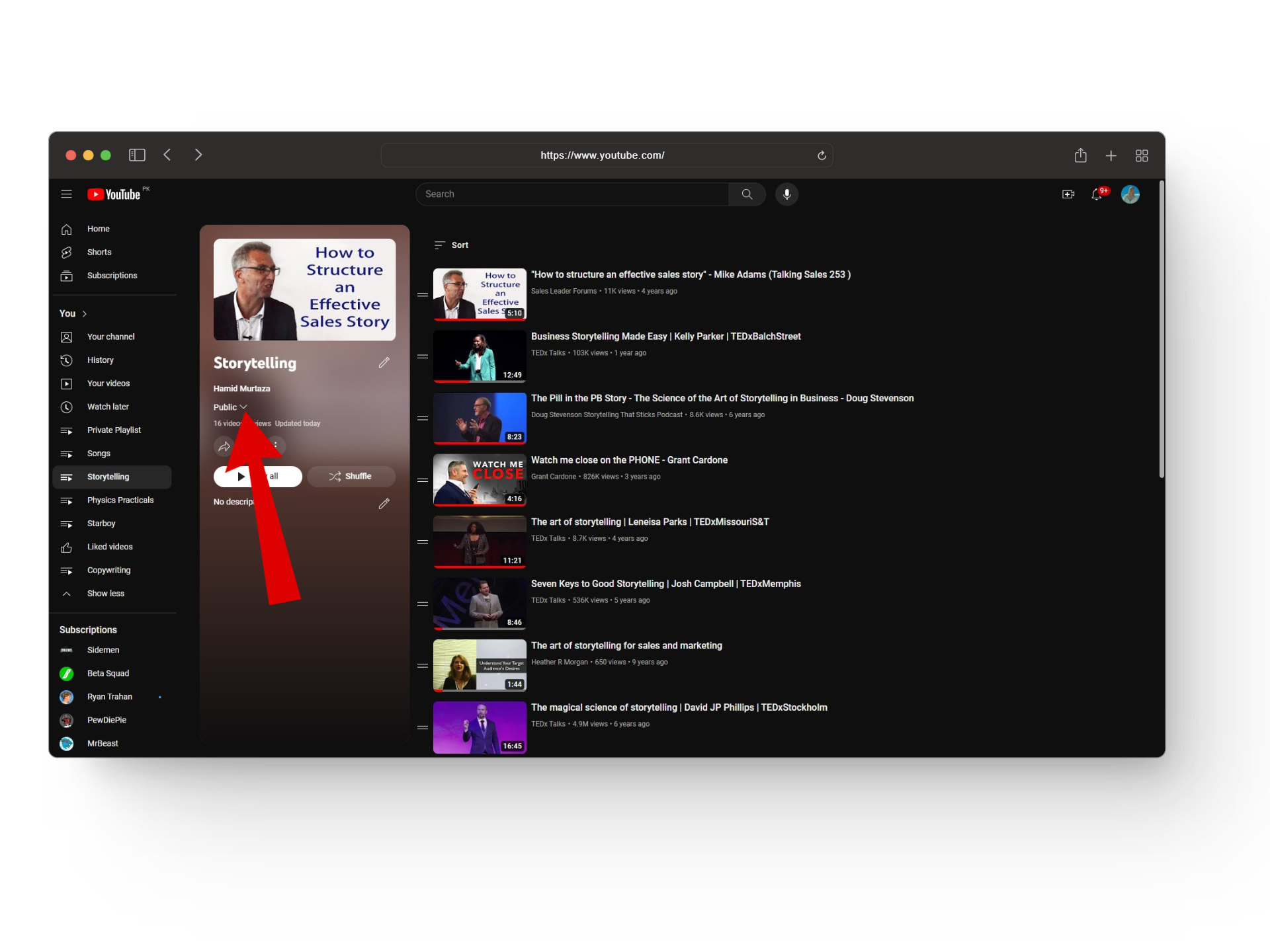Viewport: 1270px width, 952px height.
Task: Click the Grant Cardone video thumbnail
Action: [x=480, y=480]
